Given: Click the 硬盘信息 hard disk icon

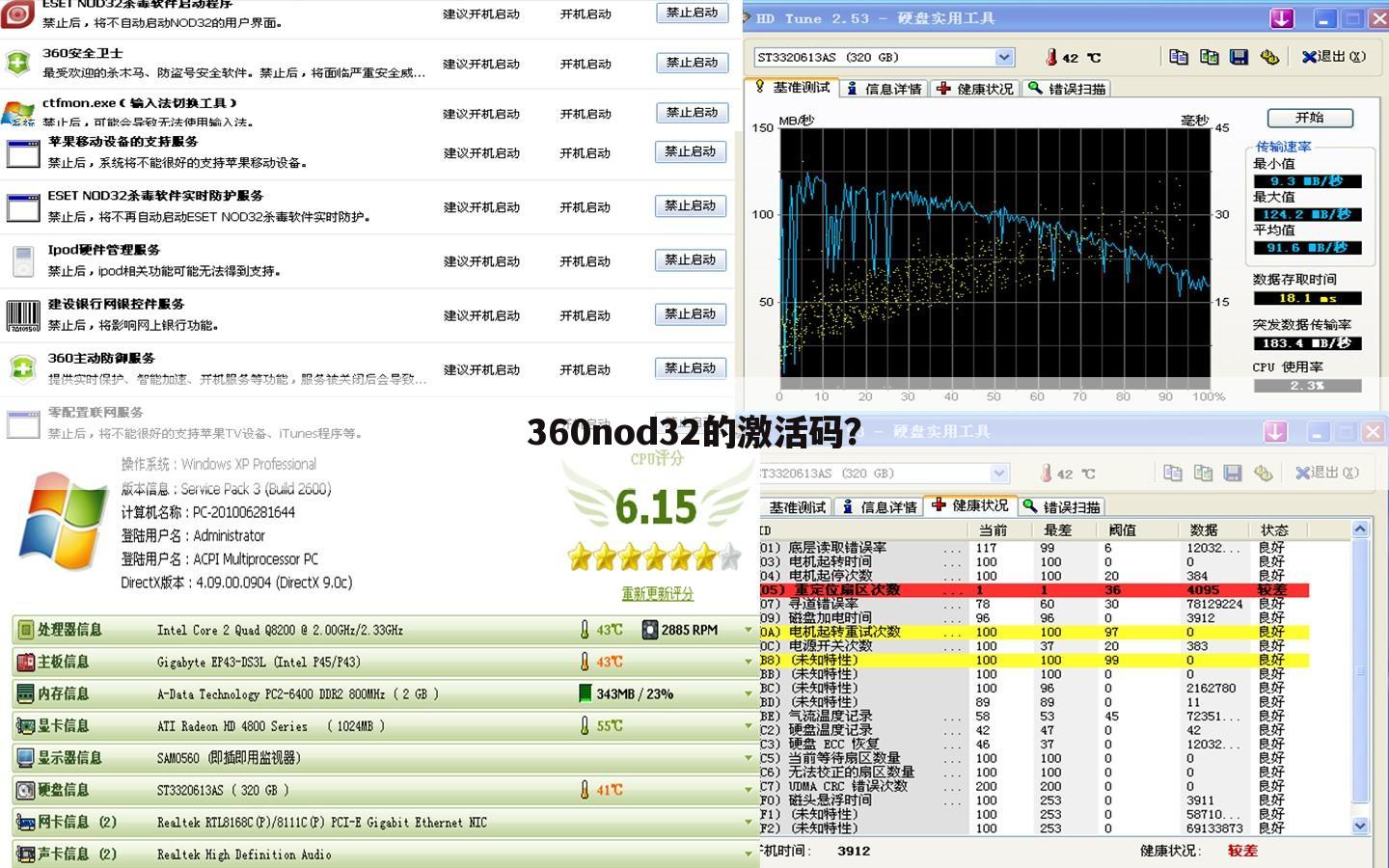Looking at the screenshot, I should coord(25,790).
